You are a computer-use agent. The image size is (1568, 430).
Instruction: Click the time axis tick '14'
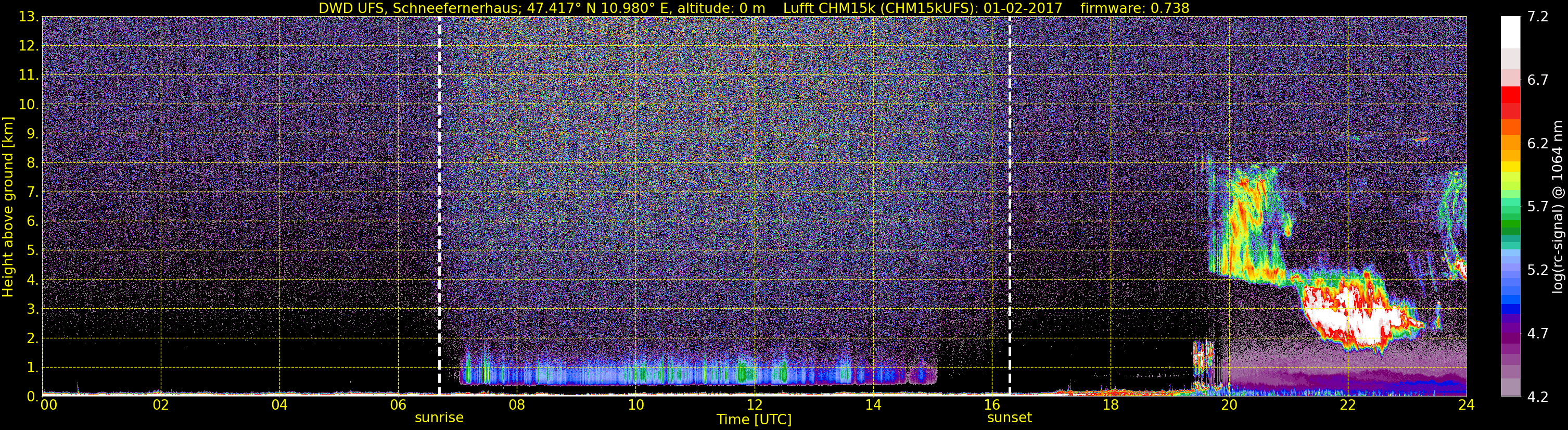point(873,405)
